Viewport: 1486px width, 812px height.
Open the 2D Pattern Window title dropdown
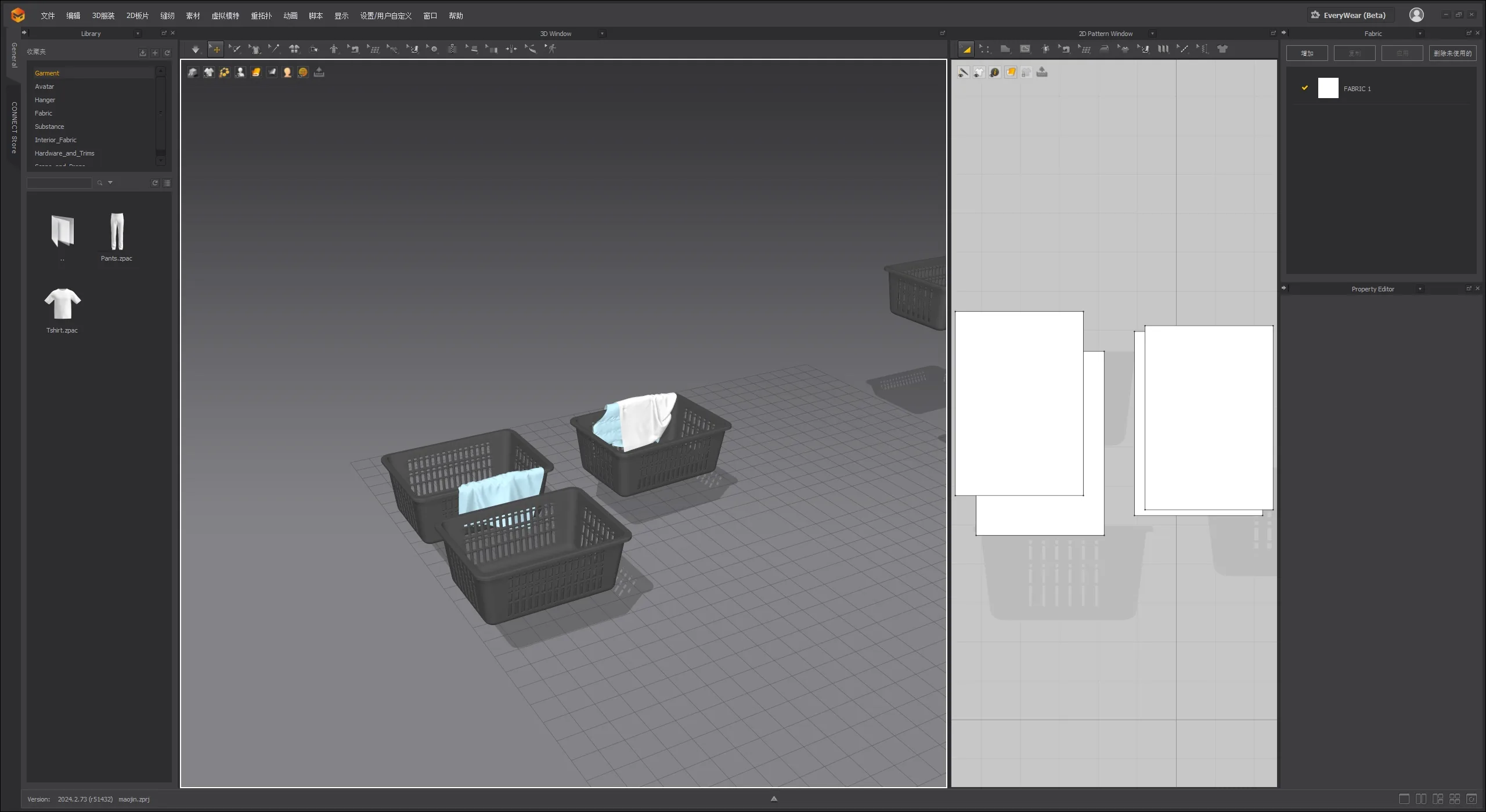(x=1152, y=34)
